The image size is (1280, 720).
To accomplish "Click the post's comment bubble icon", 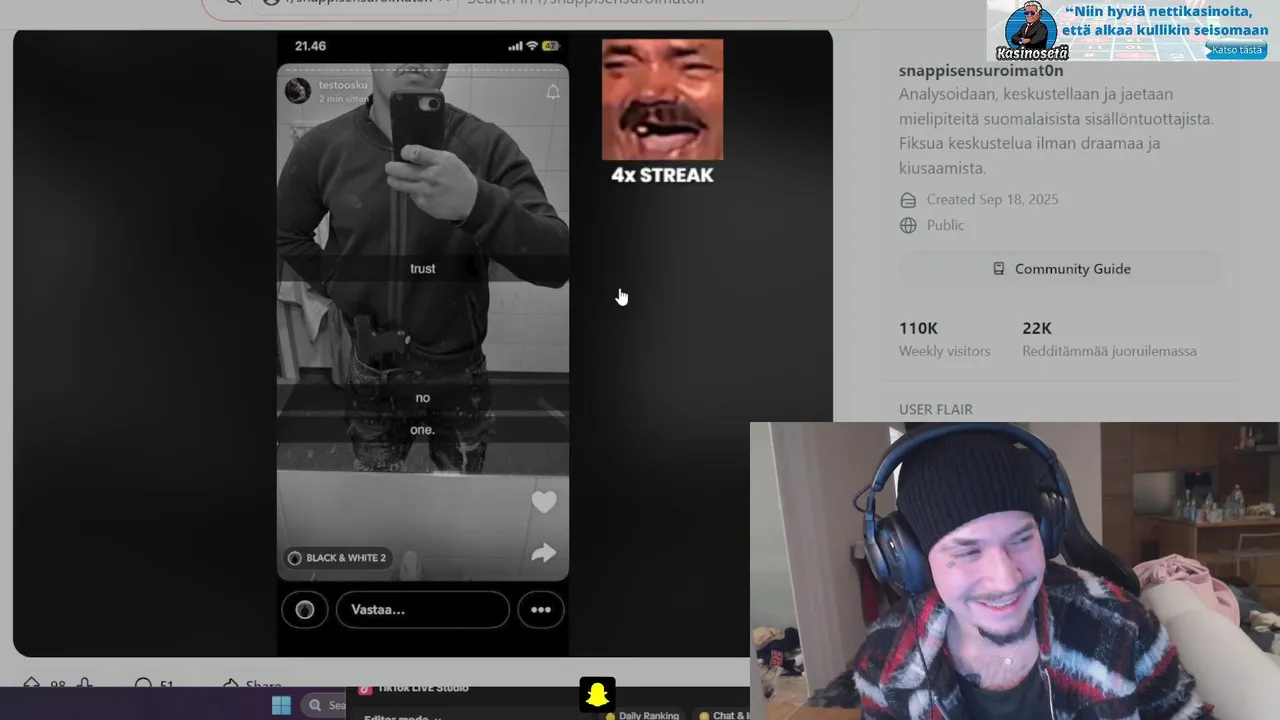I will coord(143,685).
